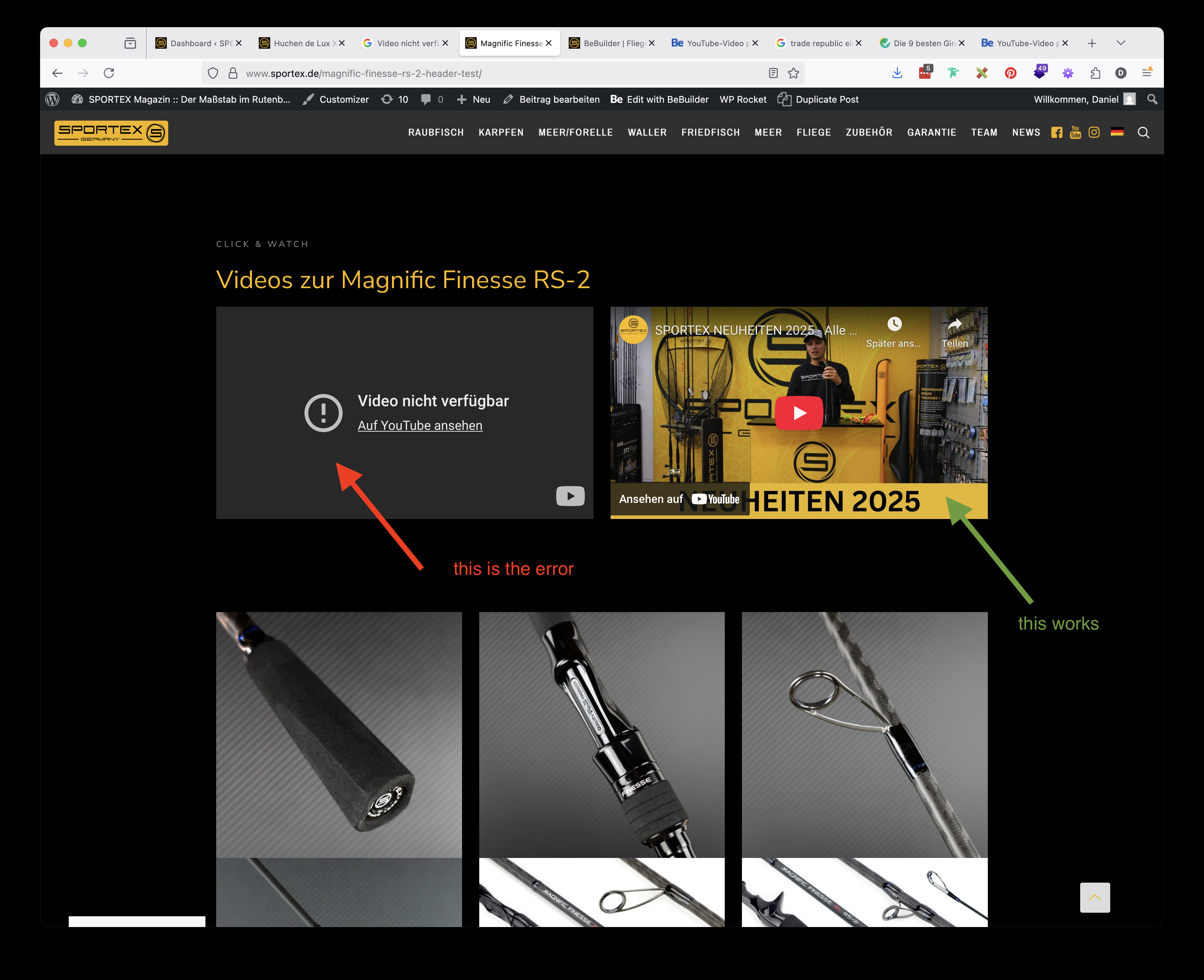Click Auf YouTube ansehen link

click(420, 426)
